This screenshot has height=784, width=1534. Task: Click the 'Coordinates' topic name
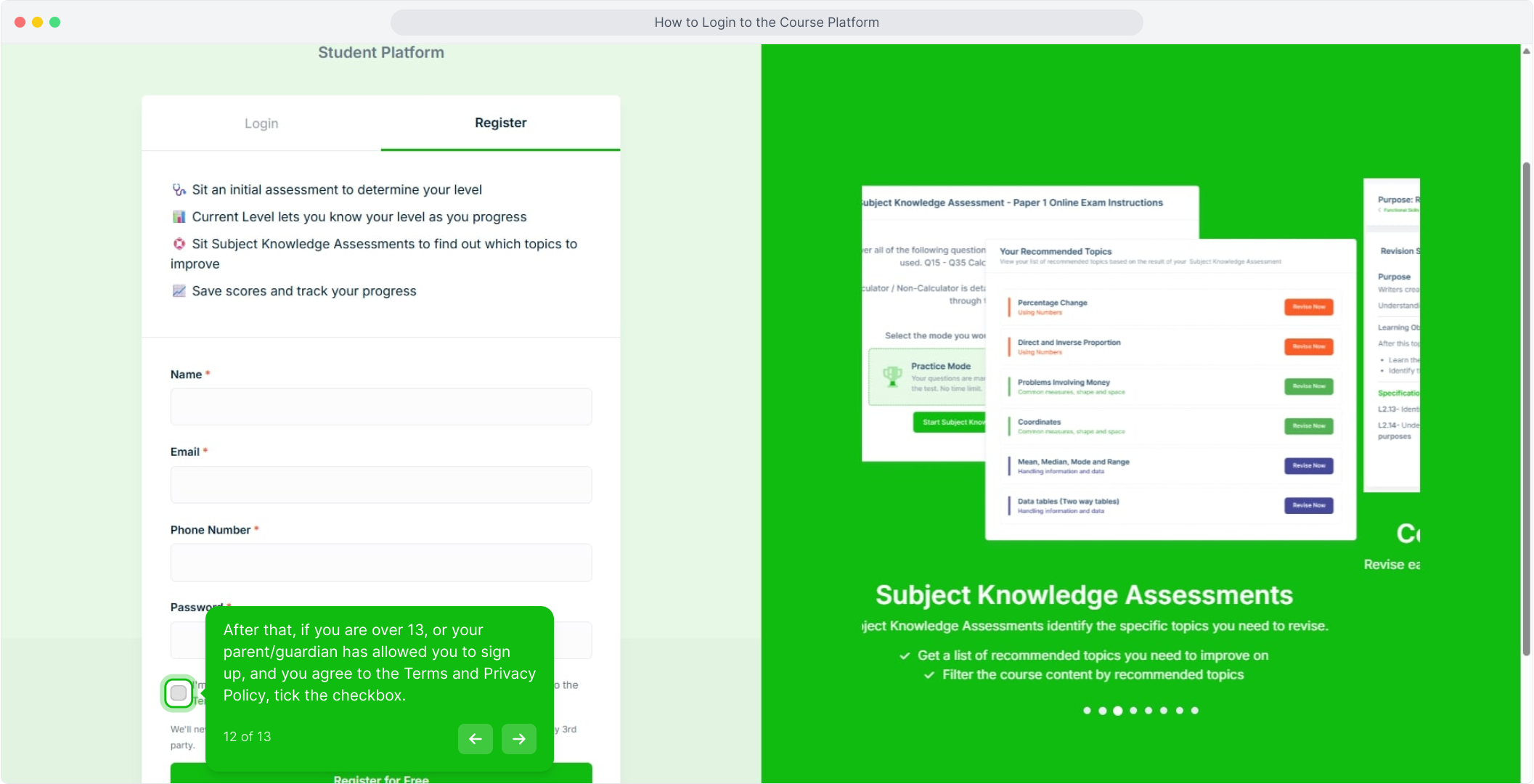pyautogui.click(x=1039, y=422)
